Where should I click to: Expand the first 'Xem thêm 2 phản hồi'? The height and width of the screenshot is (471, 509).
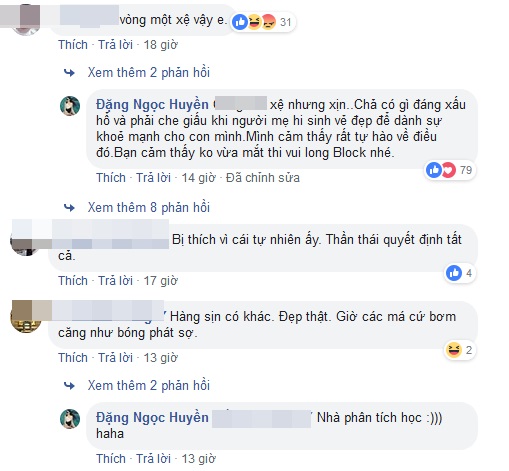[x=149, y=72]
